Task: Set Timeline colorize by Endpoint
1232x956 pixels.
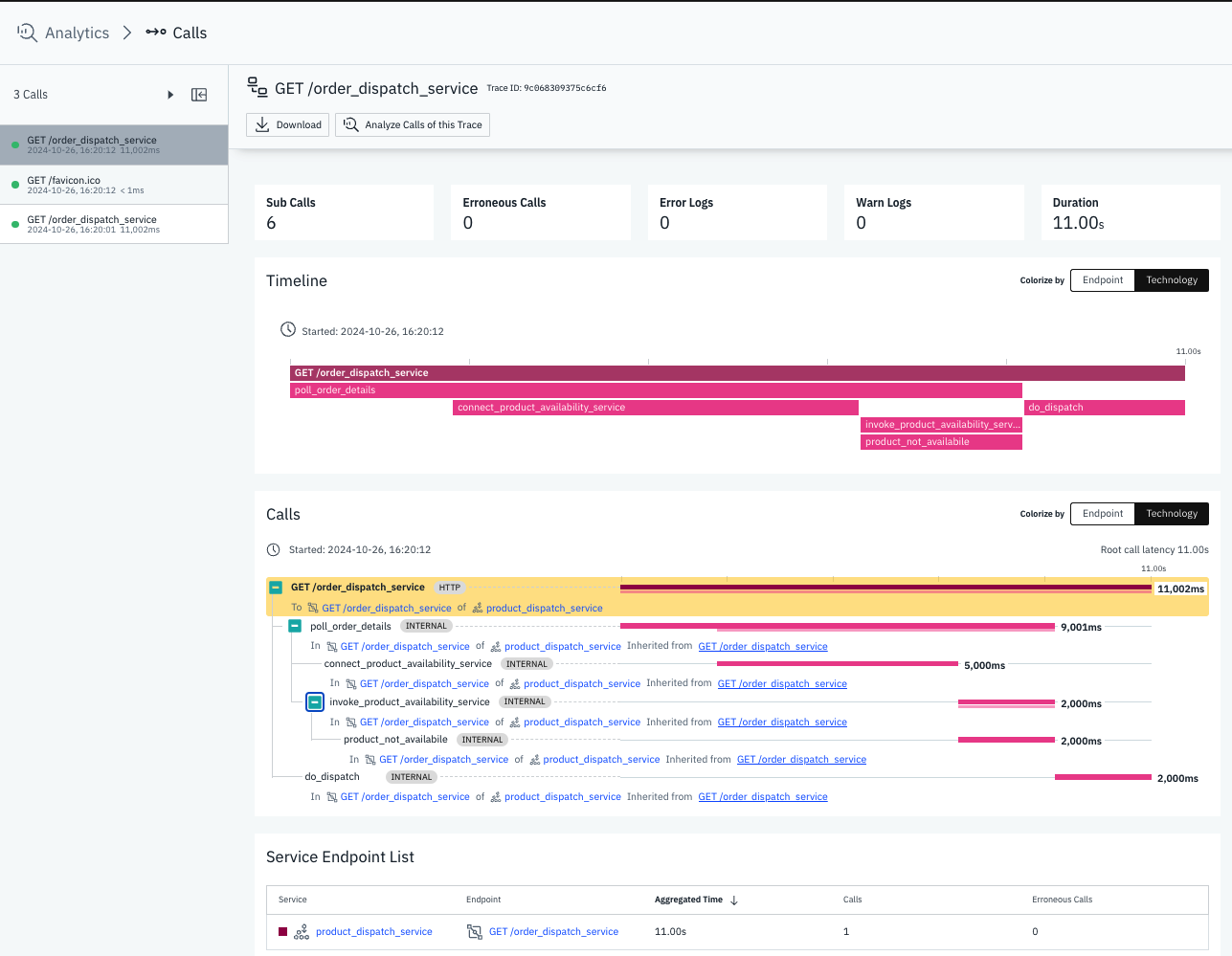Action: [x=1103, y=280]
